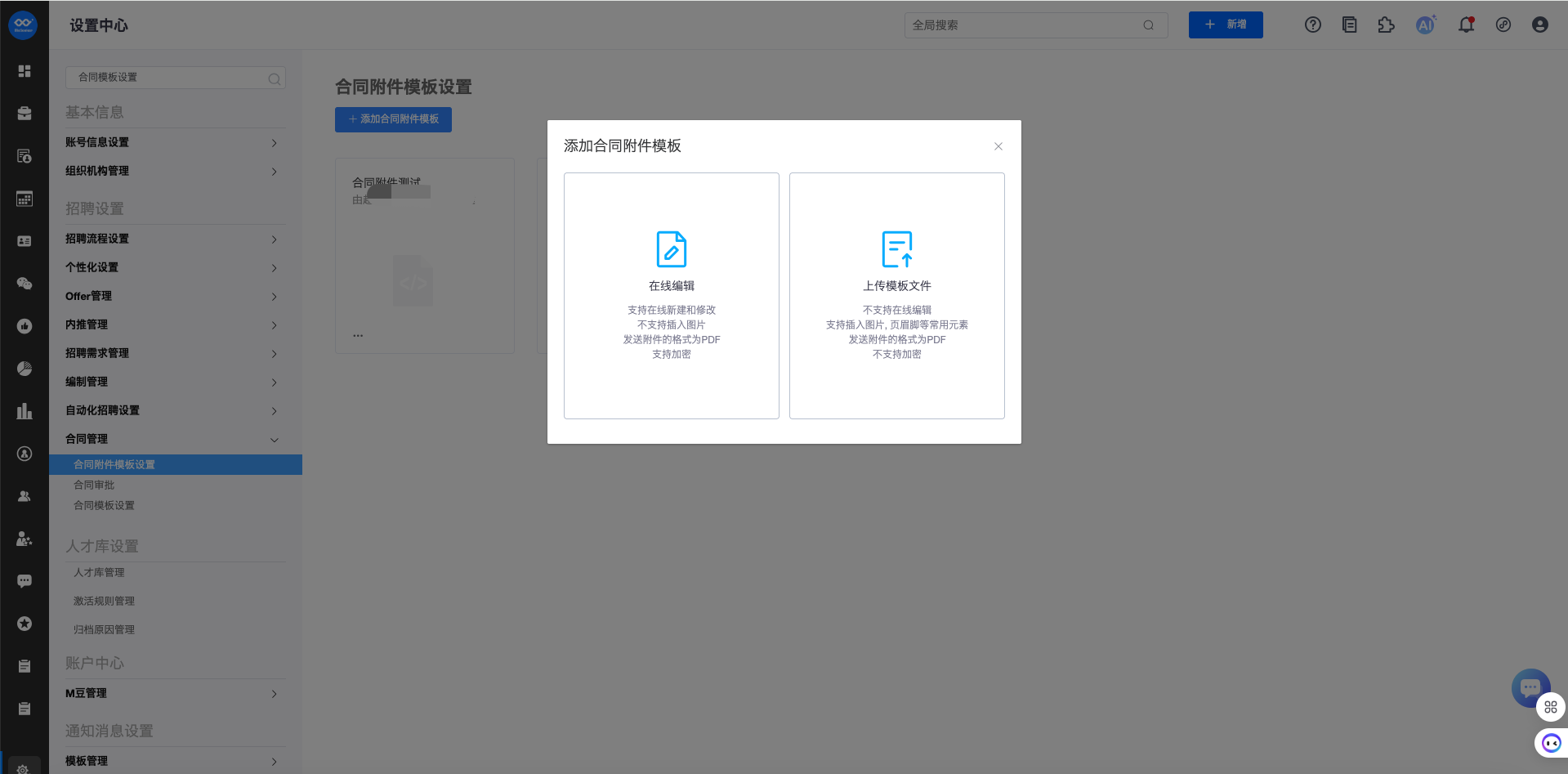
Task: Choose the 在线编辑 template option
Action: point(672,296)
